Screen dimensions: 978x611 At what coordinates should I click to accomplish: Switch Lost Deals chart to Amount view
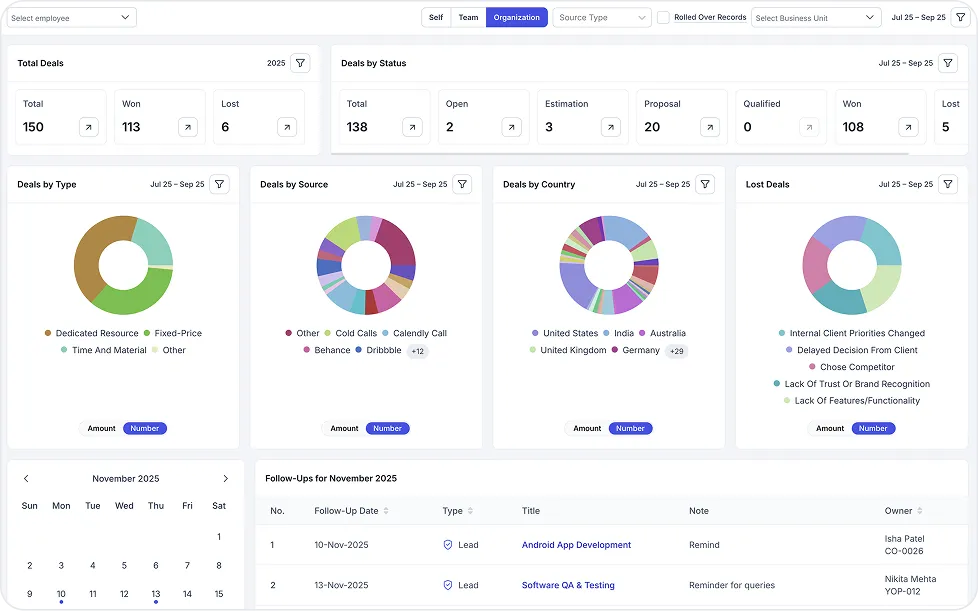828,428
